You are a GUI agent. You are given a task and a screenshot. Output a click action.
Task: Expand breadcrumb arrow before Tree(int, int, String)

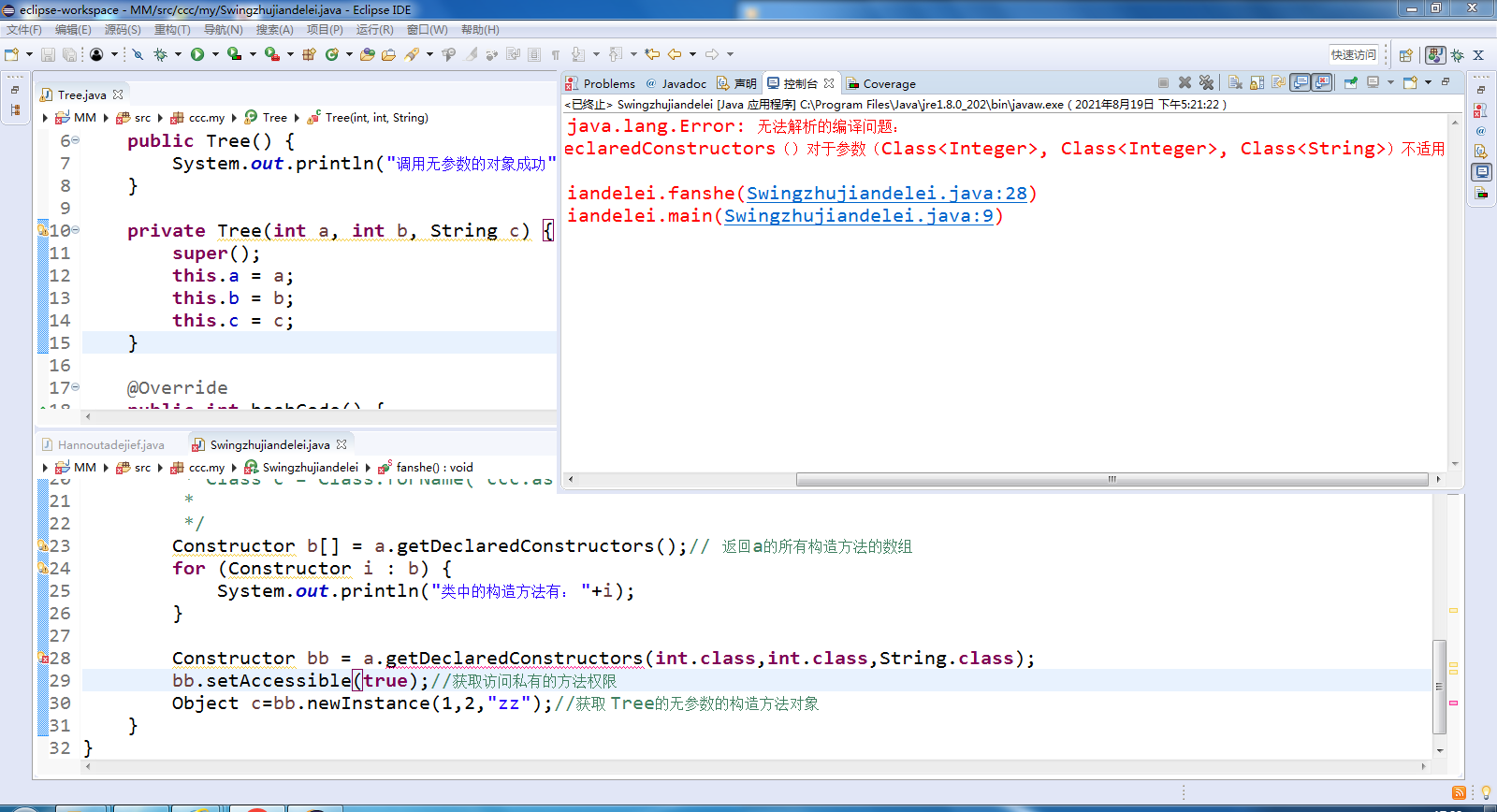(297, 118)
